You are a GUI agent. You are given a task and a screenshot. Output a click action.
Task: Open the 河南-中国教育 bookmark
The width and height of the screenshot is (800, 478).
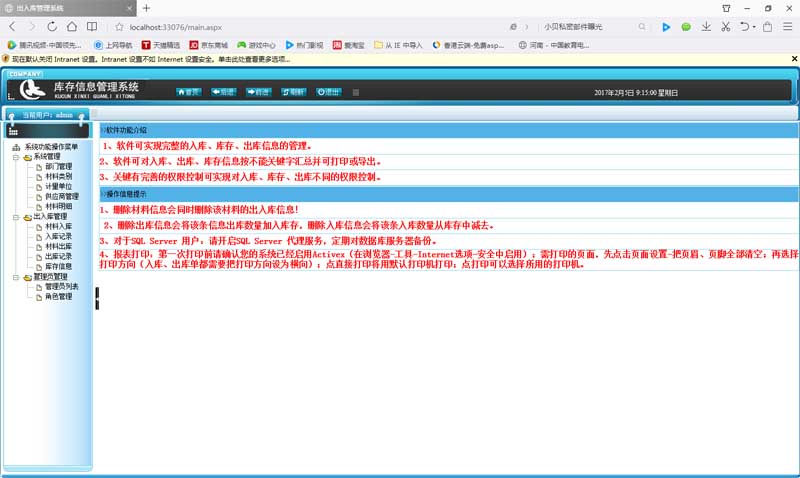(x=554, y=45)
